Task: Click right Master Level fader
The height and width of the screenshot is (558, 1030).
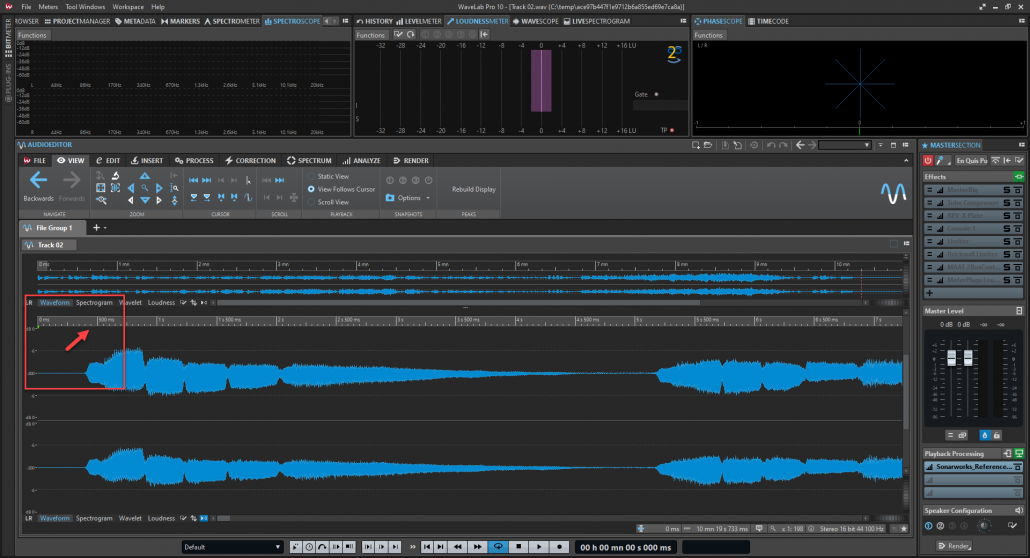Action: point(968,358)
